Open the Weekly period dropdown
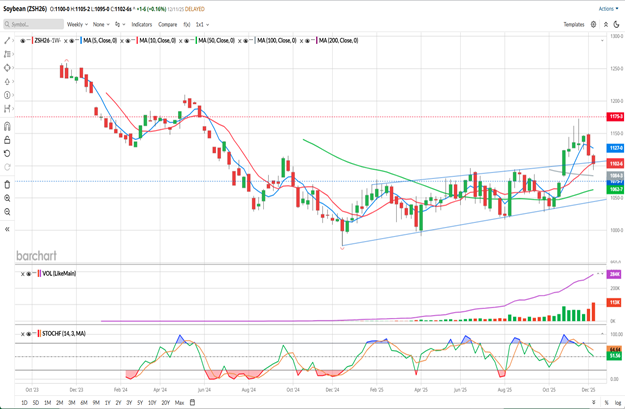 77,24
